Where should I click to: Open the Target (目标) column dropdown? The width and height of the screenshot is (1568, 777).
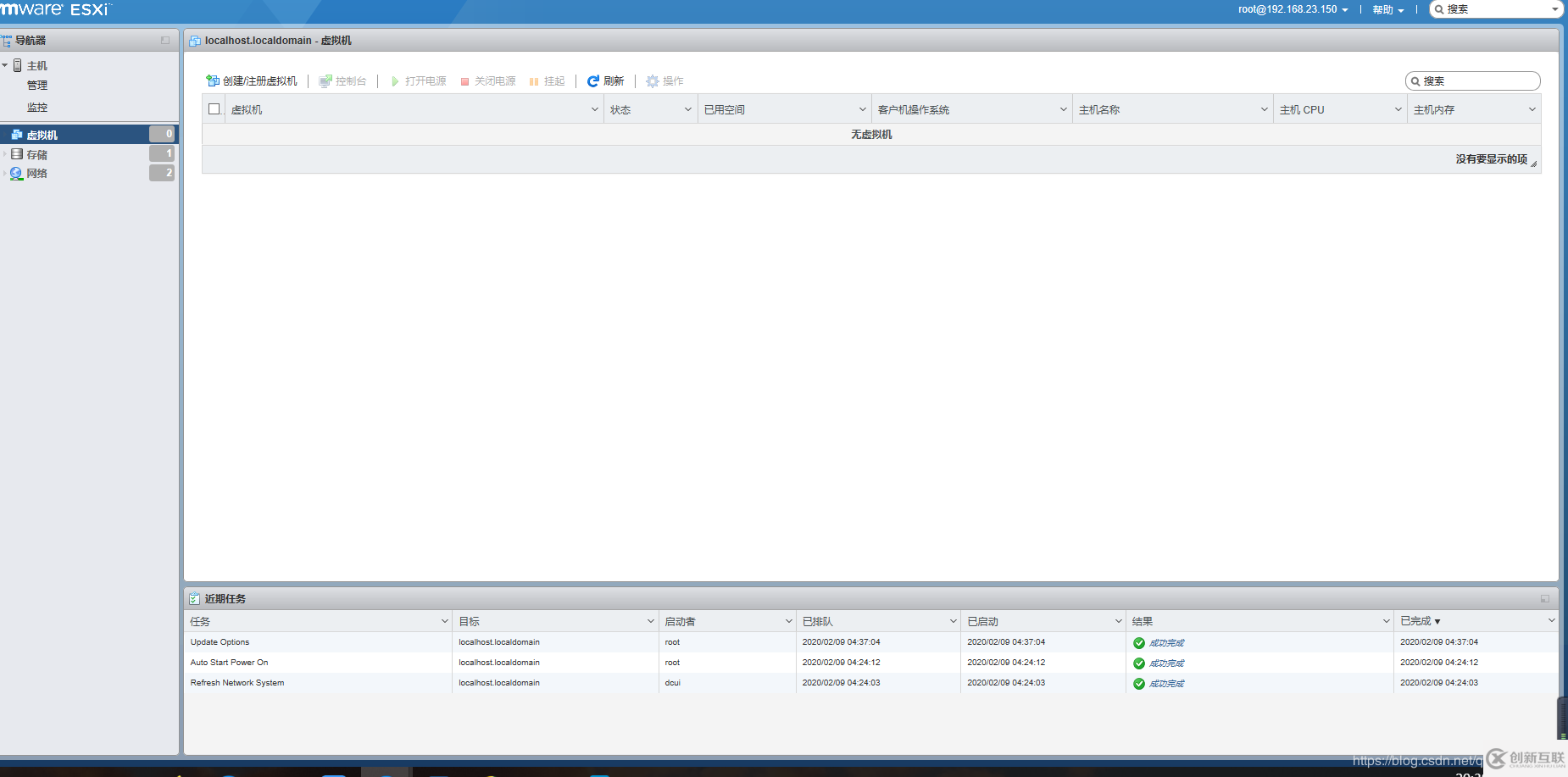click(x=651, y=621)
